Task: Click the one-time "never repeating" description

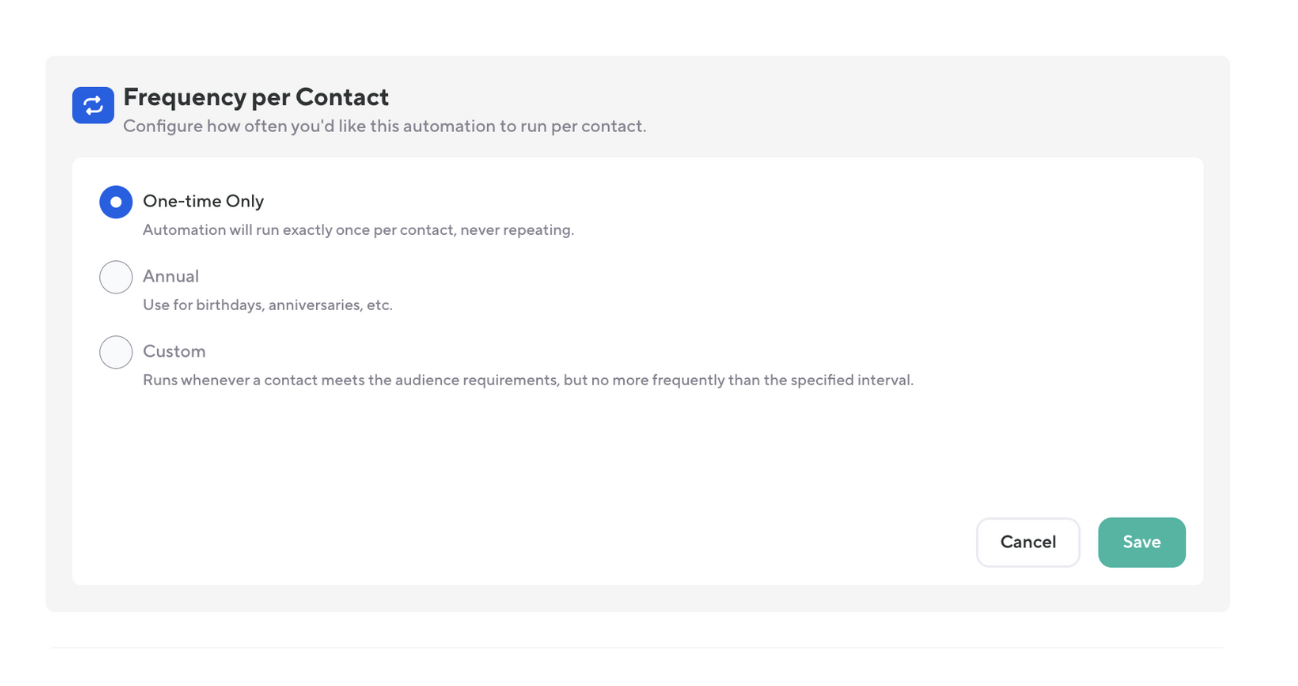Action: pos(358,230)
